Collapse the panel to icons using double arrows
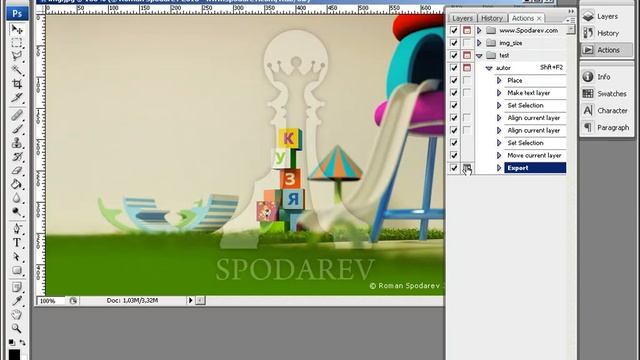 [x=571, y=11]
